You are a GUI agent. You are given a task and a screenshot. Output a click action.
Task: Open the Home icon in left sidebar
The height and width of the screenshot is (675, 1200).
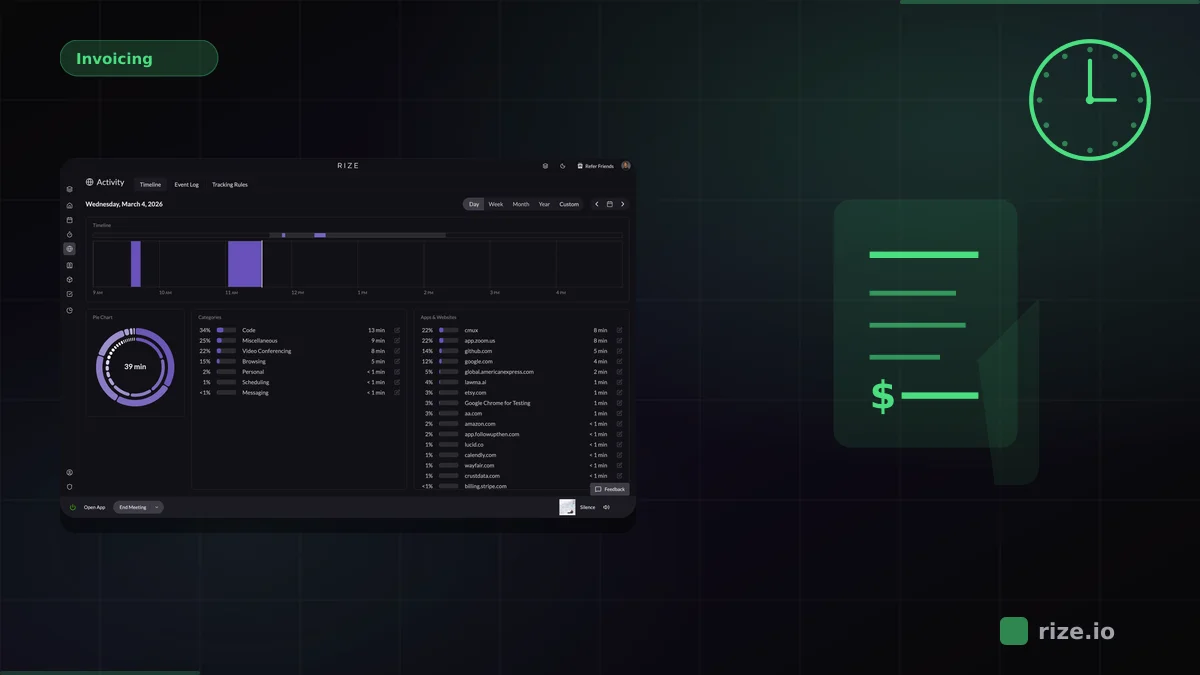pos(69,205)
